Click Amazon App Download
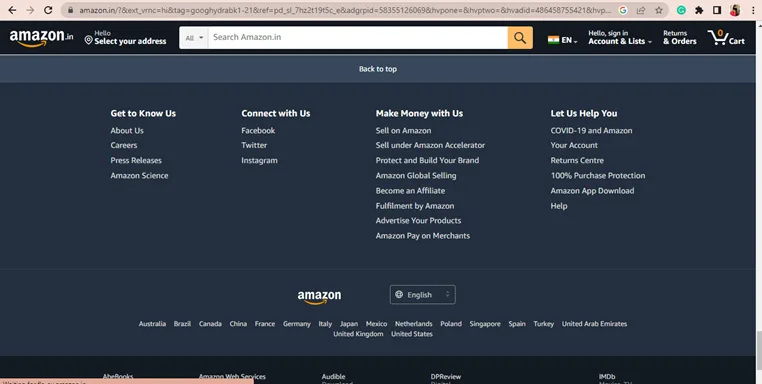Screen dimensions: 762x384 pos(592,191)
